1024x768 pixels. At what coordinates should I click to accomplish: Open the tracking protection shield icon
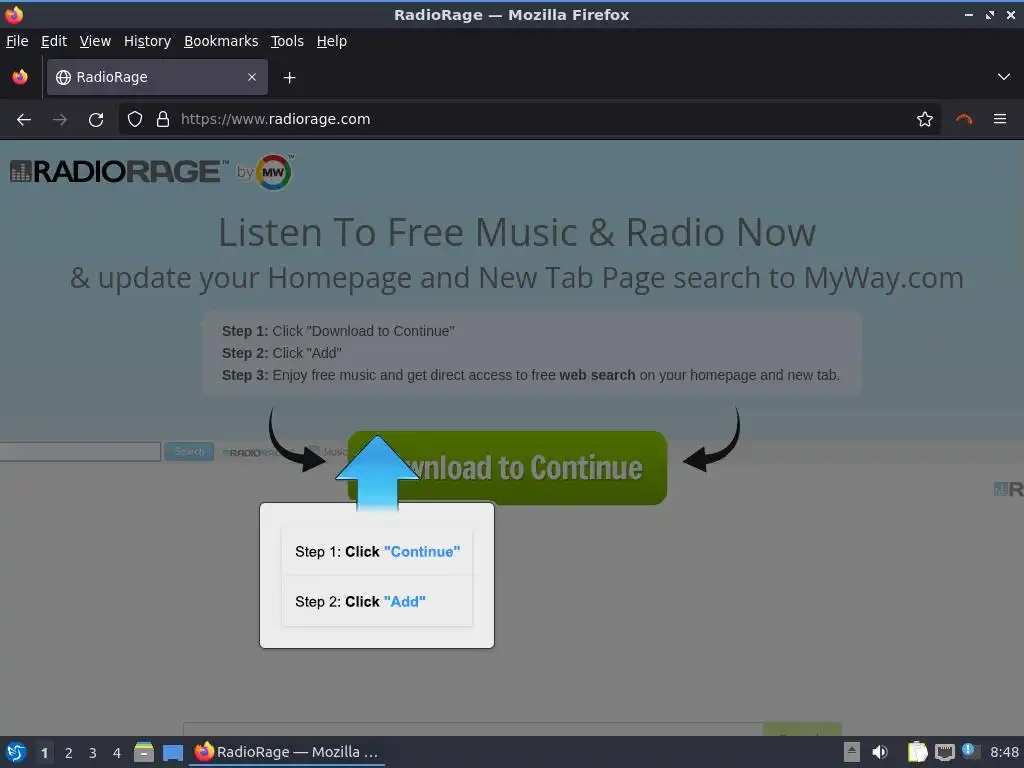pyautogui.click(x=135, y=120)
